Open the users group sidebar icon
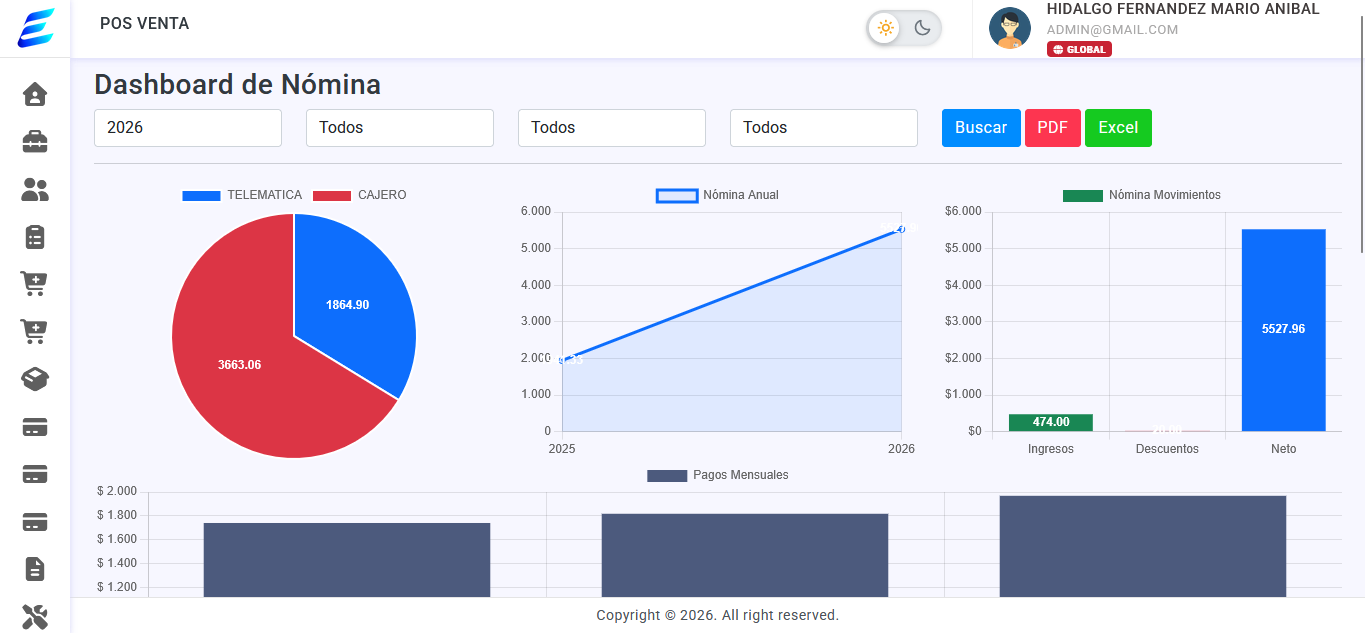The image size is (1365, 633). tap(35, 190)
